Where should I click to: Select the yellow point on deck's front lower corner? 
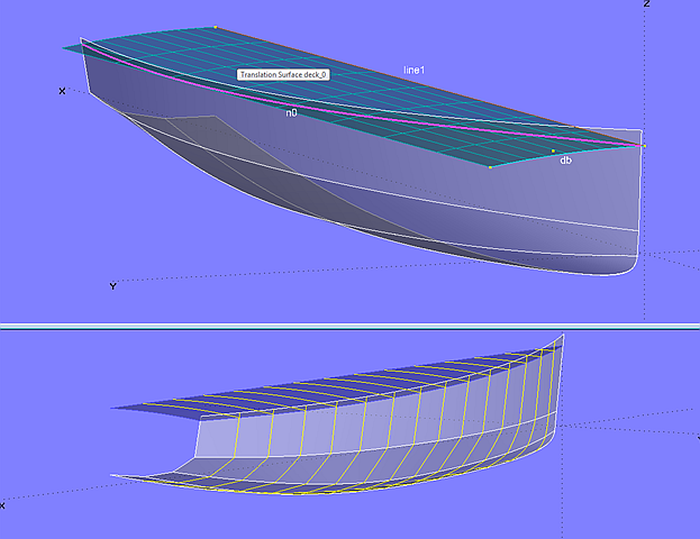click(x=490, y=168)
